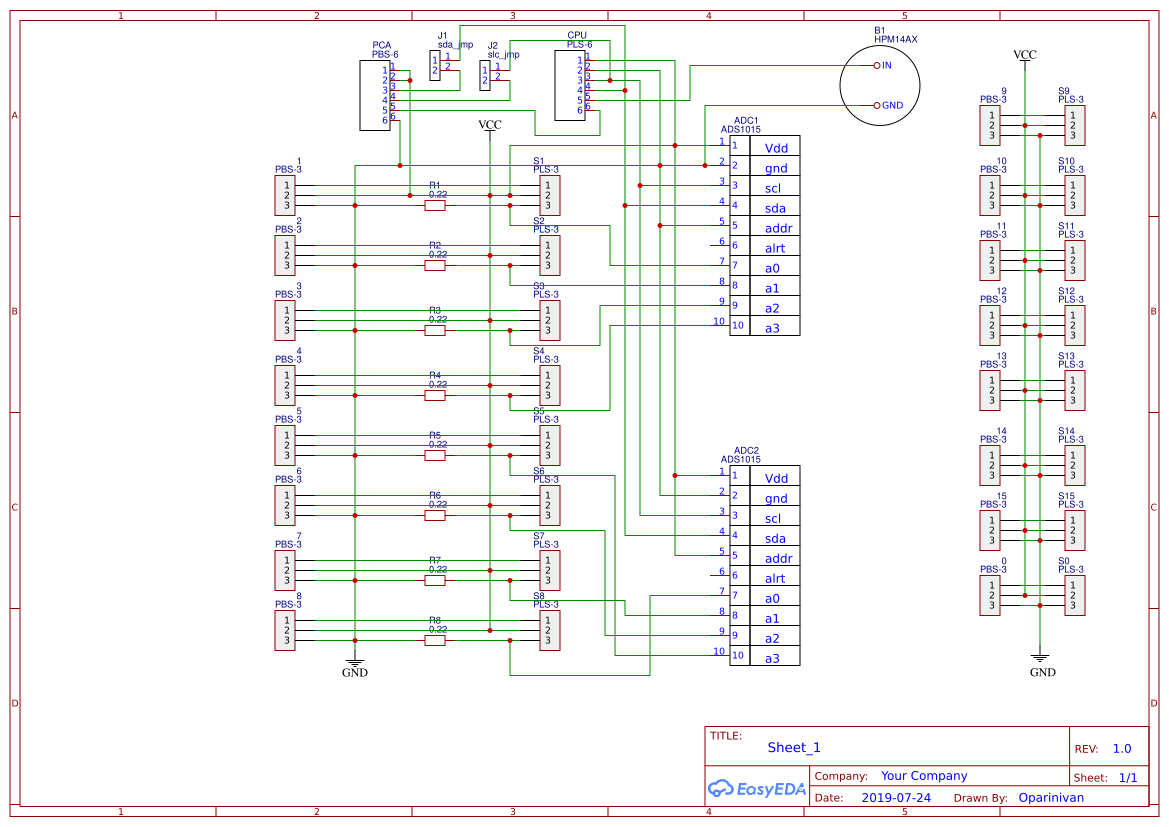Select resistor R8 at the bottom
This screenshot has width=1169, height=827.
click(434, 638)
